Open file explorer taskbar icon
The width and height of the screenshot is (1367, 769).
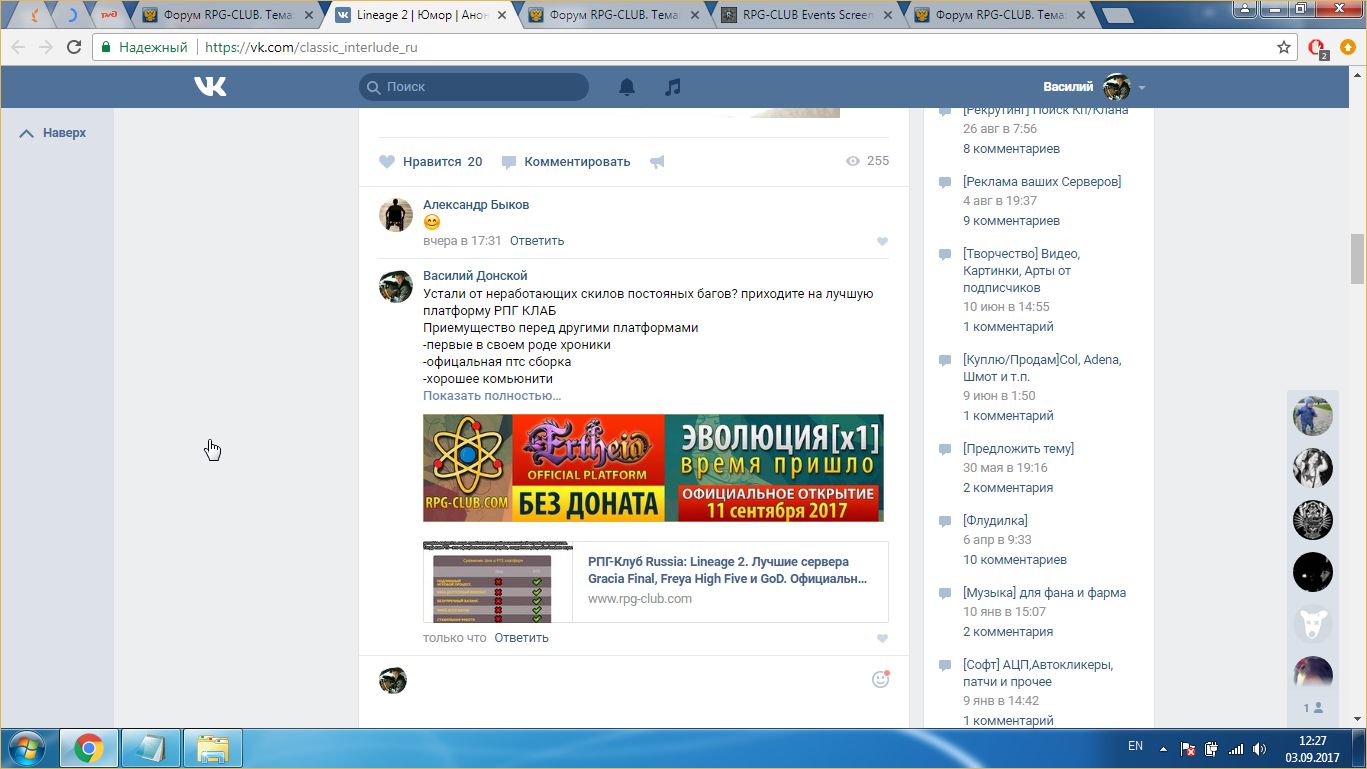click(x=212, y=748)
